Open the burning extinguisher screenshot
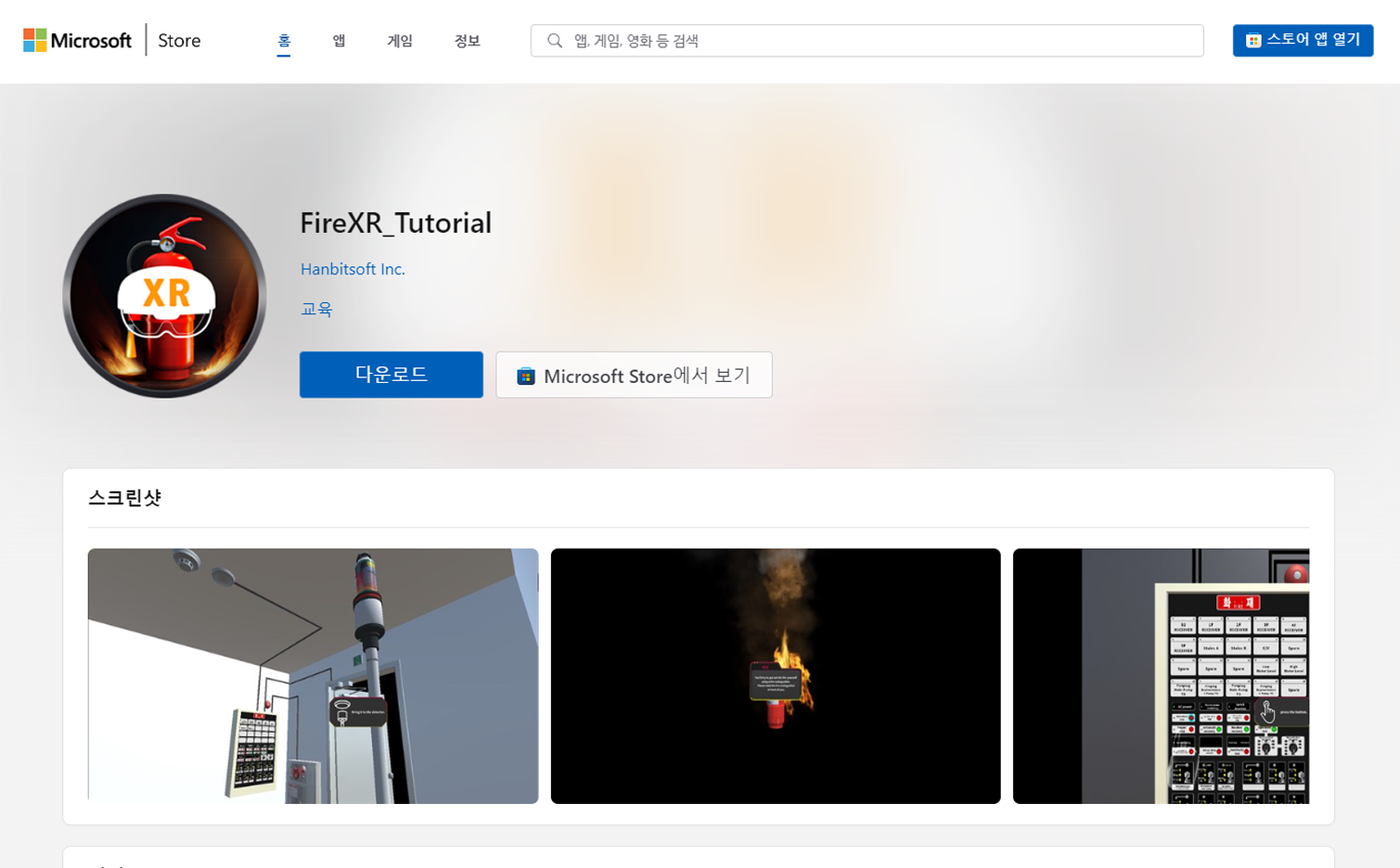This screenshot has height=868, width=1400. tap(776, 676)
